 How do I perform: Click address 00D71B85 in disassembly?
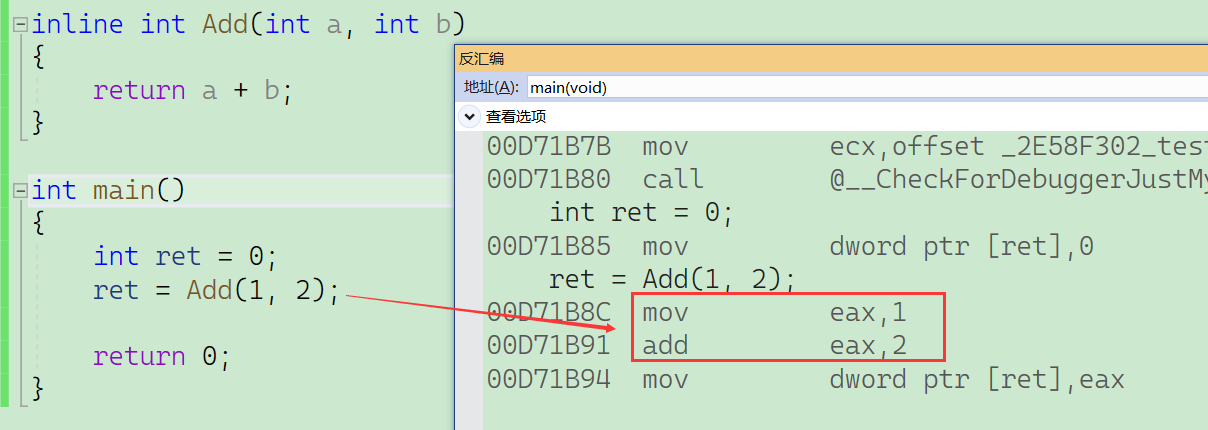pyautogui.click(x=548, y=246)
